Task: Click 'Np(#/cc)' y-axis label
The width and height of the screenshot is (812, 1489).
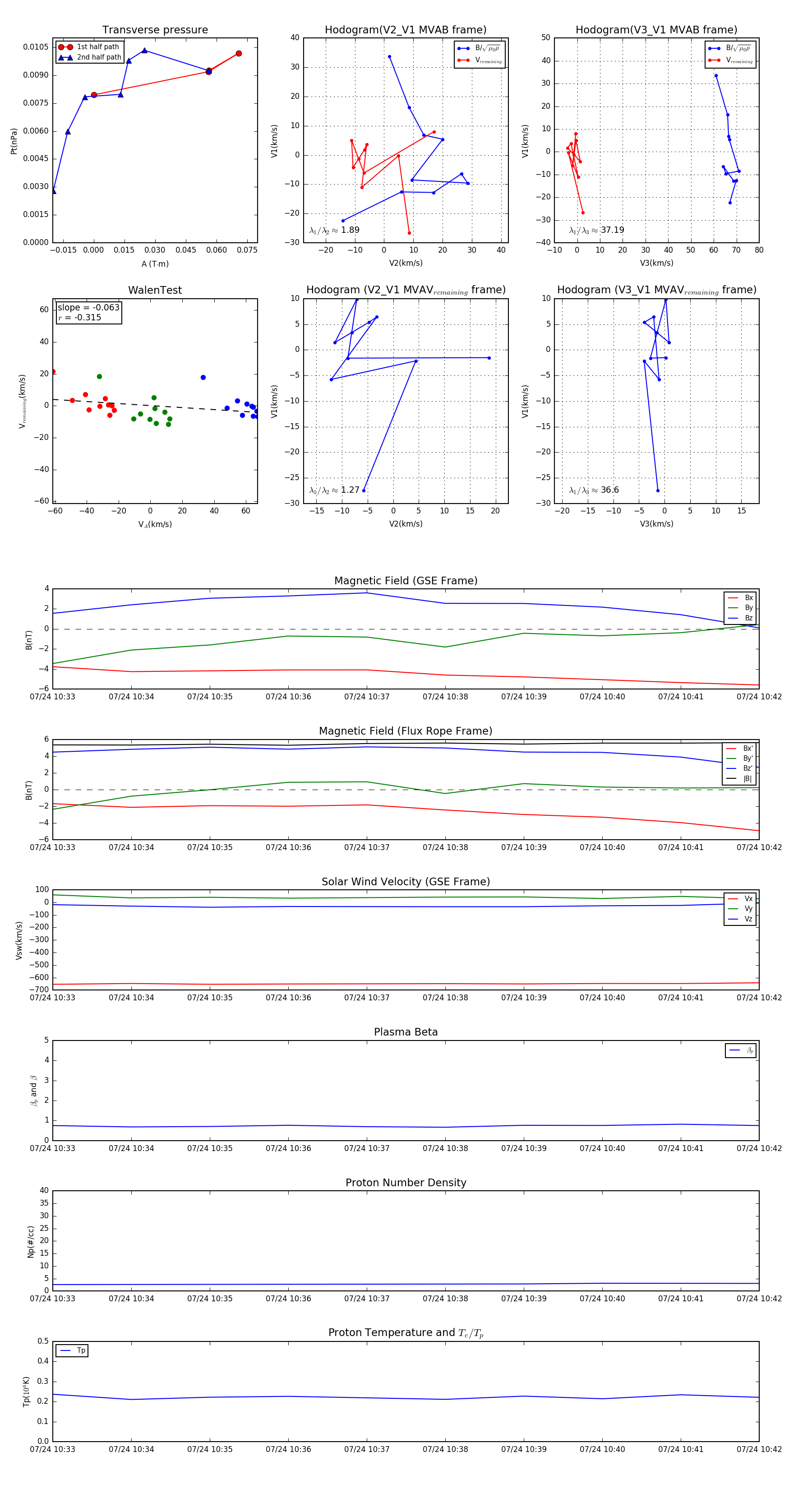Action: point(31,1241)
